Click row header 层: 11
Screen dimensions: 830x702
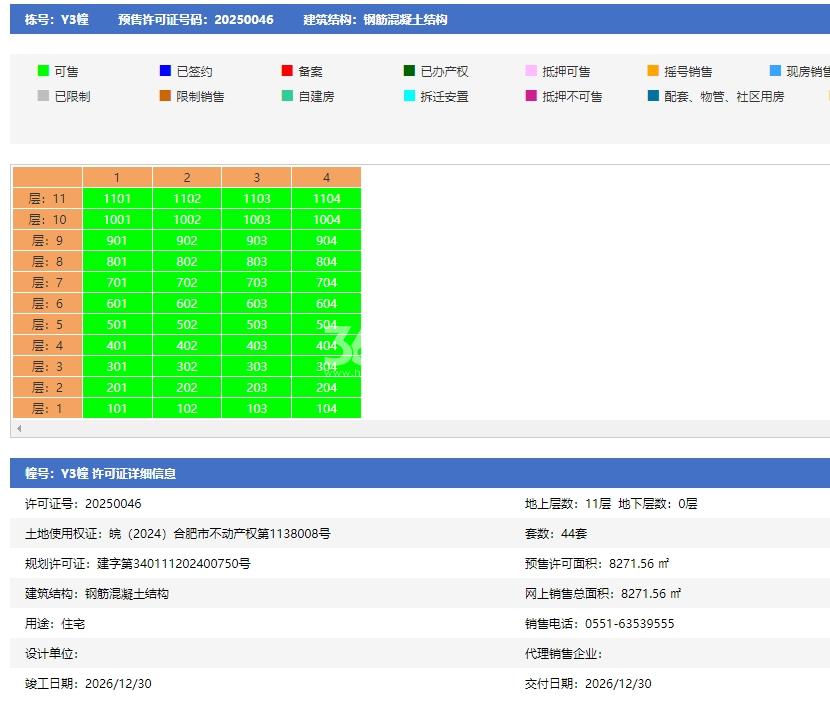[x=48, y=199]
